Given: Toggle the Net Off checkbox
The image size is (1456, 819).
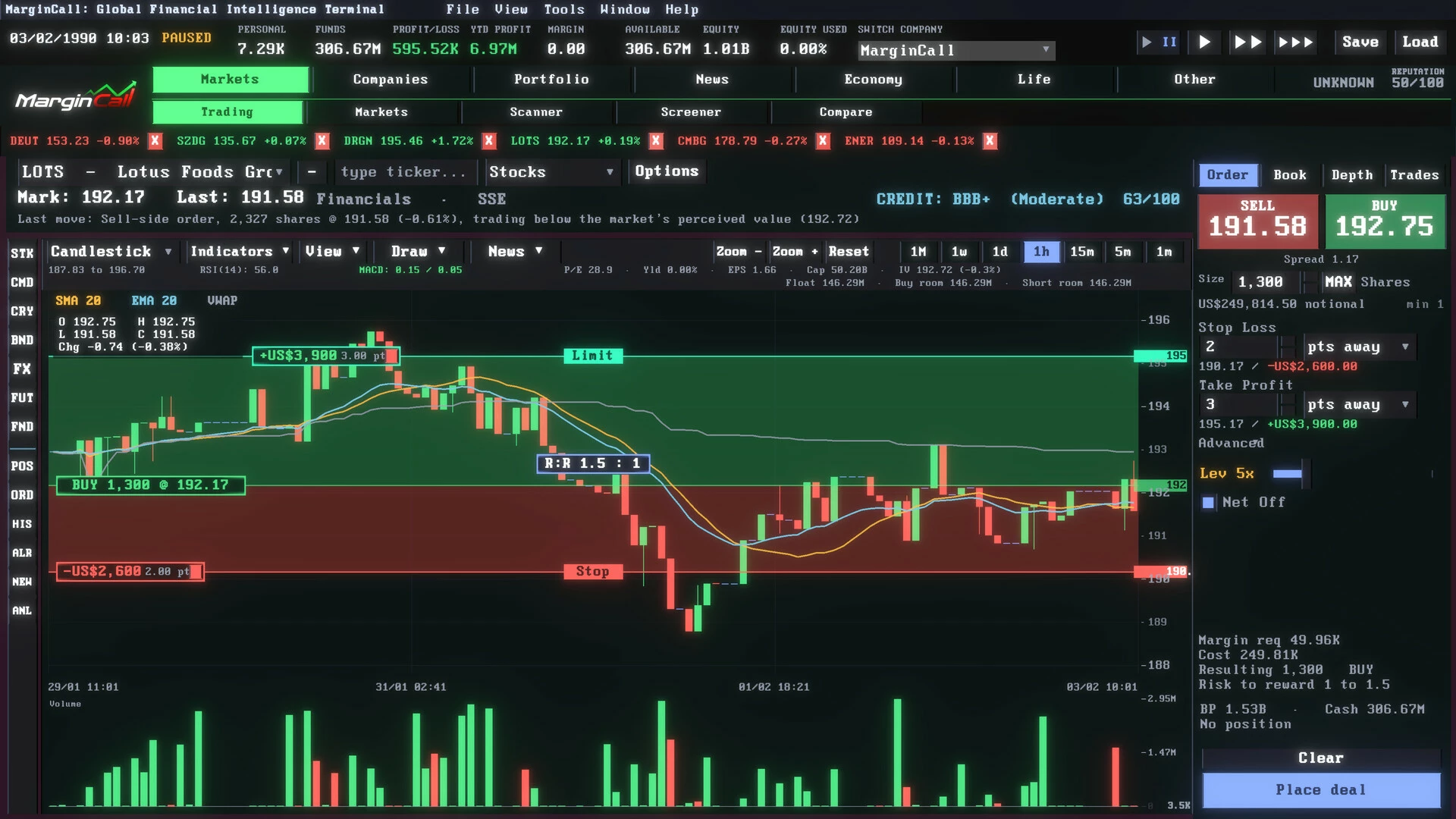Looking at the screenshot, I should point(1208,503).
